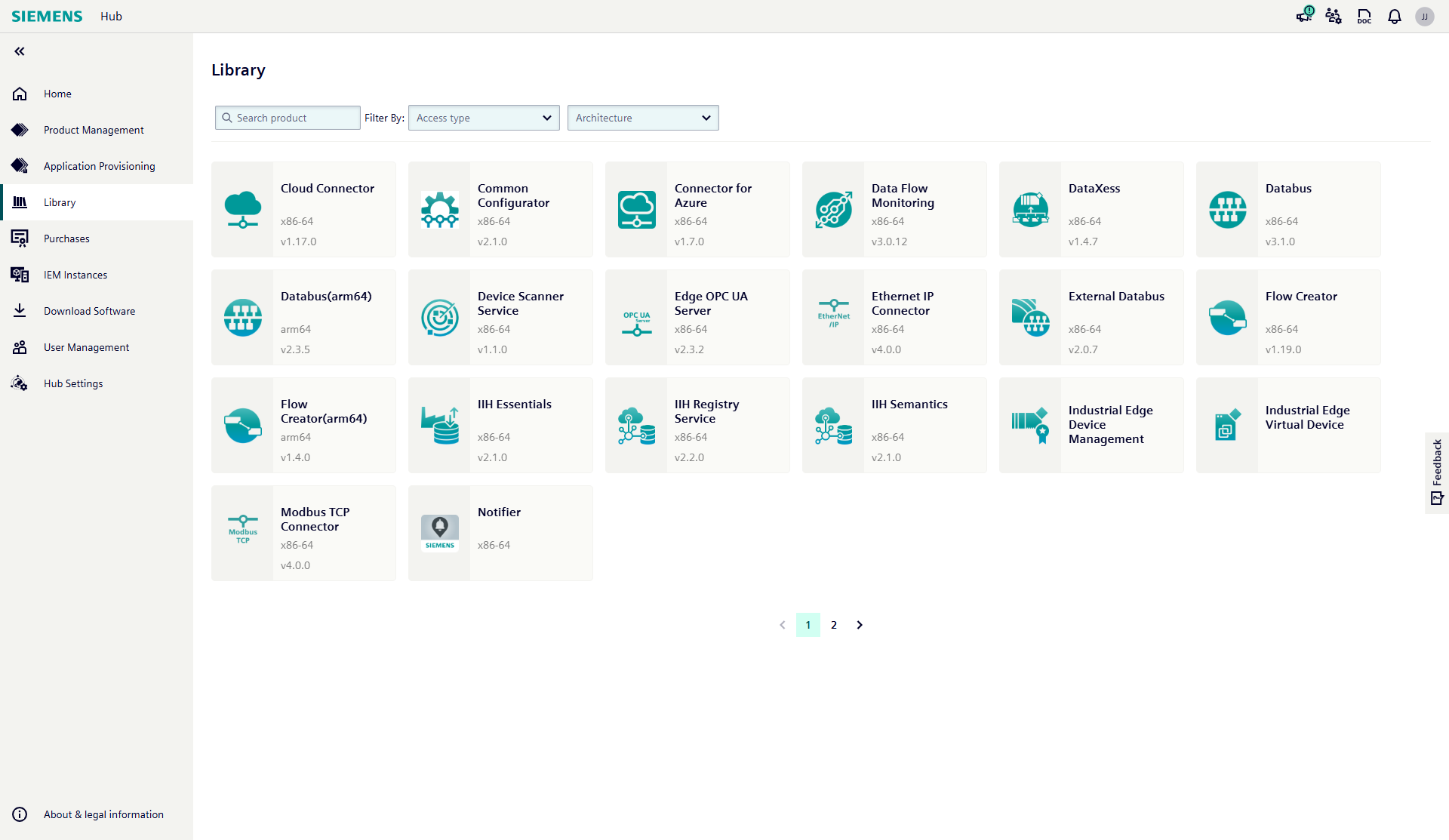Select Library in the sidebar

(97, 202)
